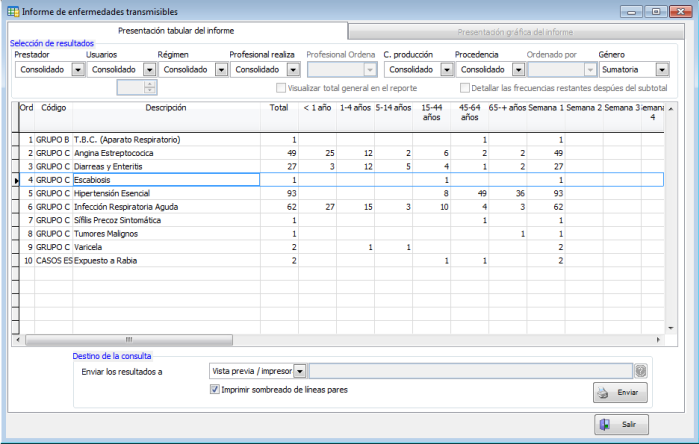The width and height of the screenshot is (699, 444).
Task: Click the Escabiosis description cell
Action: pos(166,180)
